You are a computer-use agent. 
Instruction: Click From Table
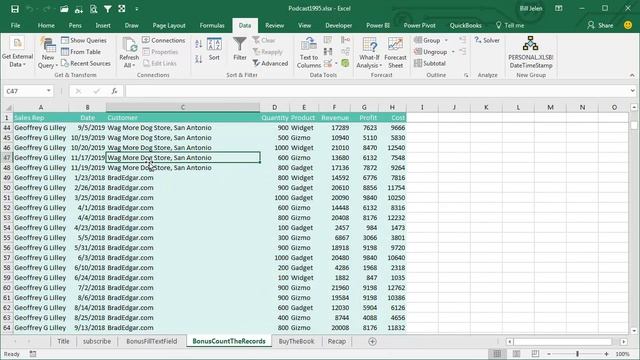(81, 52)
